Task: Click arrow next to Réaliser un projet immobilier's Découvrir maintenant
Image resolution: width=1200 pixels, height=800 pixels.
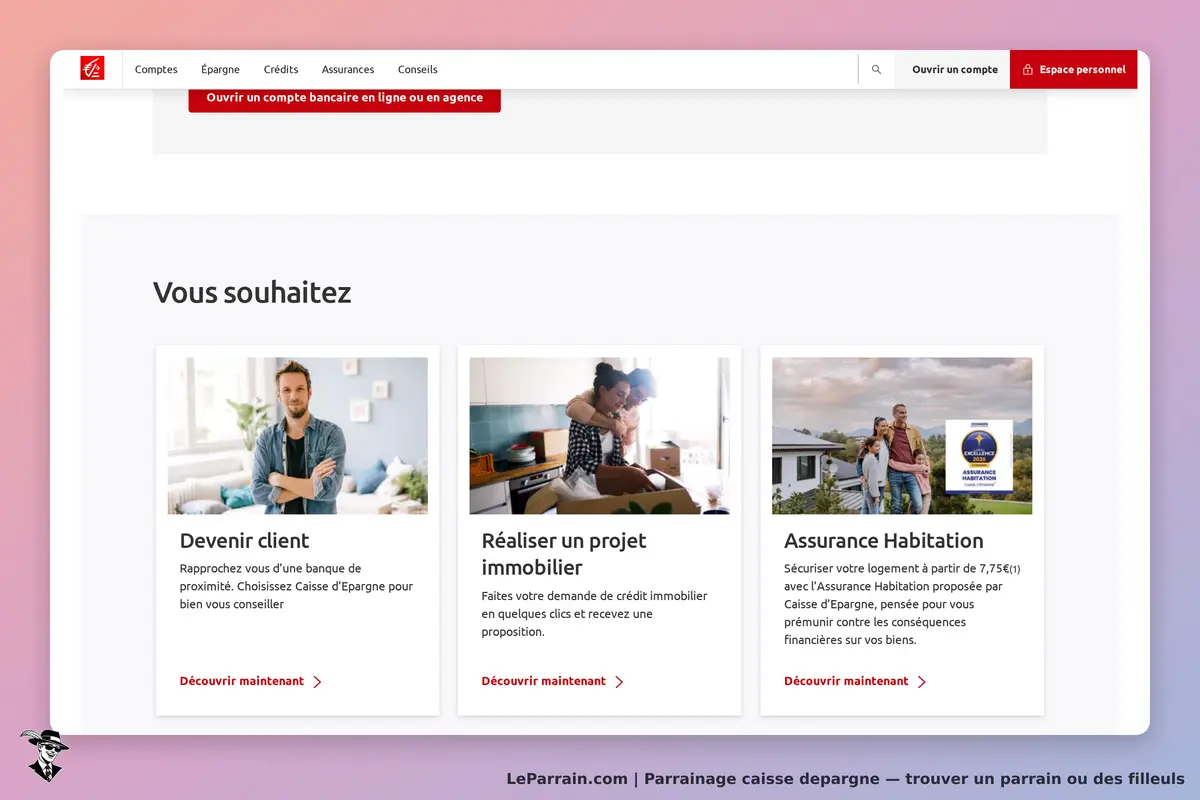Action: click(619, 682)
